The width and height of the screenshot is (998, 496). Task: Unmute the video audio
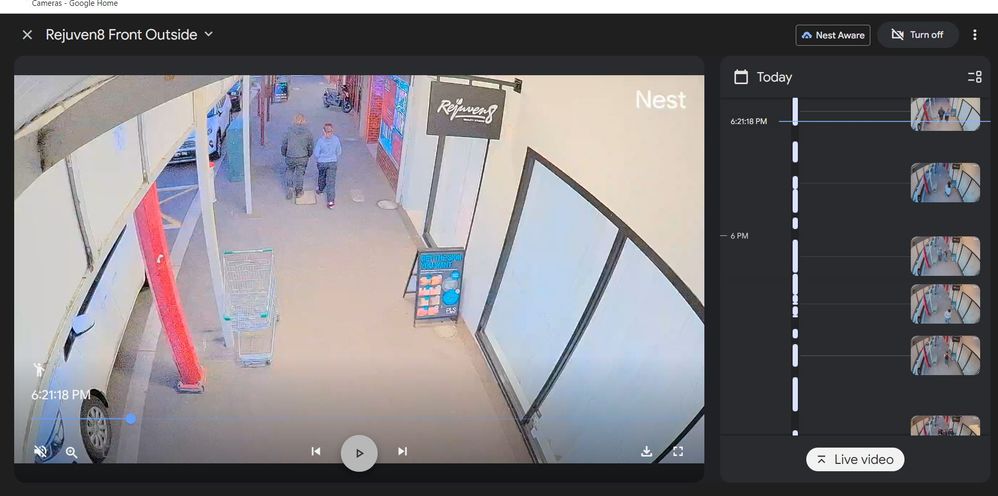41,451
